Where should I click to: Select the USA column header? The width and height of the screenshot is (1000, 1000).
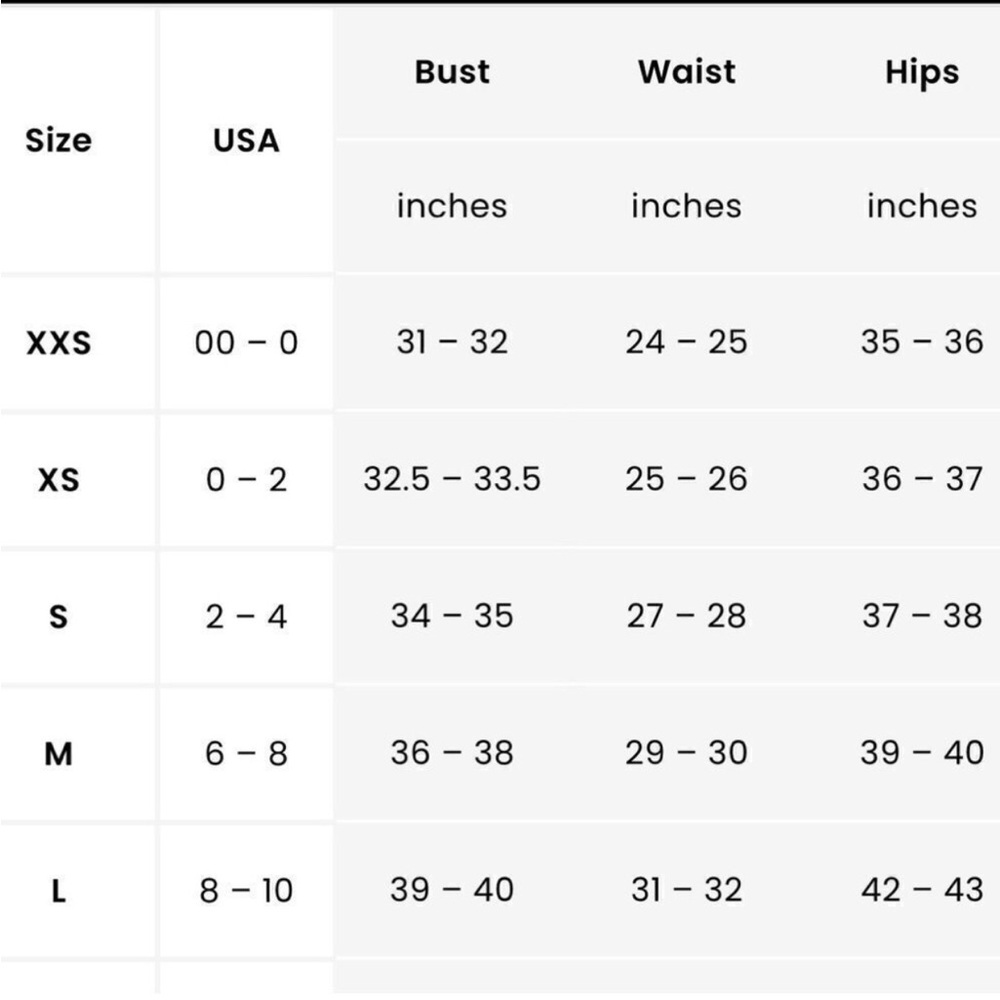[246, 140]
